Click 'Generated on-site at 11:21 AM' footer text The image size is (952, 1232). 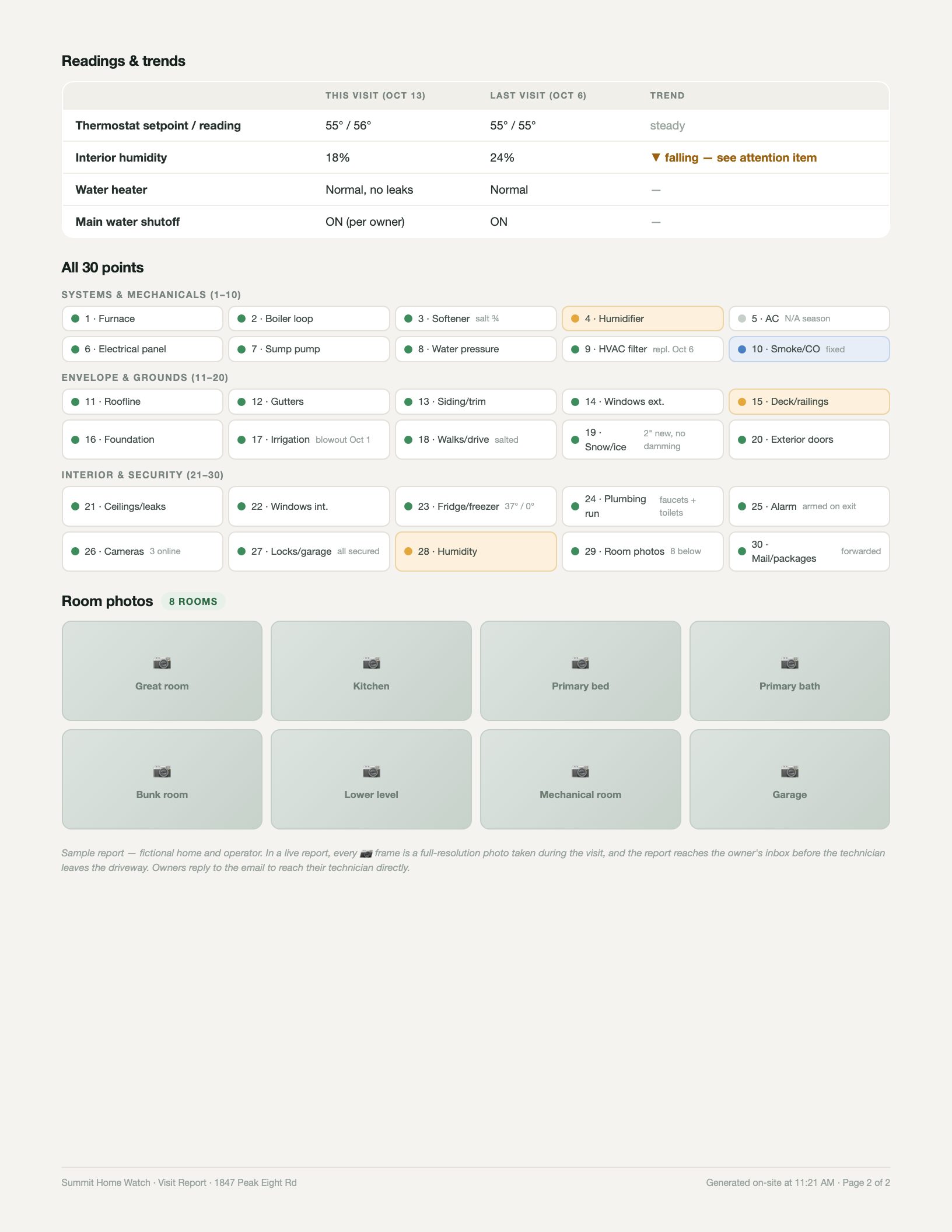pyautogui.click(x=771, y=1182)
